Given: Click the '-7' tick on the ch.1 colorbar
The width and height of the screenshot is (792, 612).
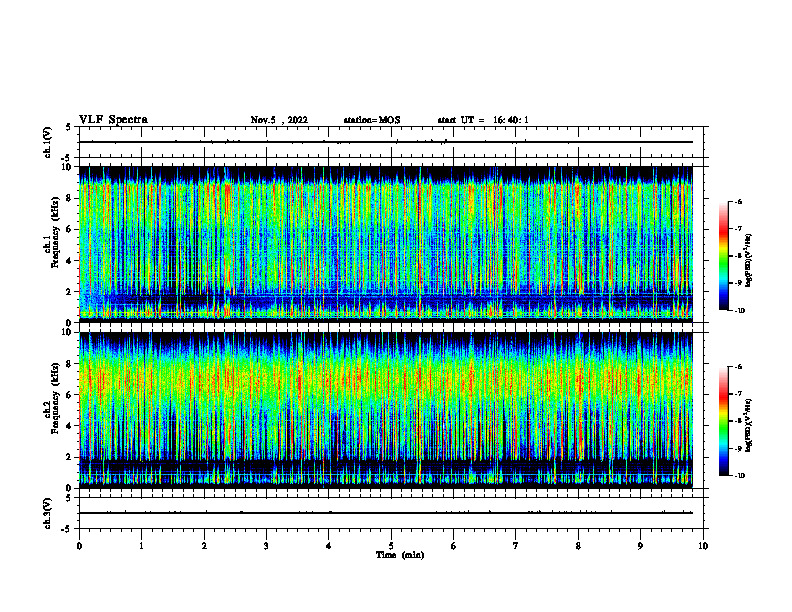Looking at the screenshot, I should pyautogui.click(x=738, y=229).
